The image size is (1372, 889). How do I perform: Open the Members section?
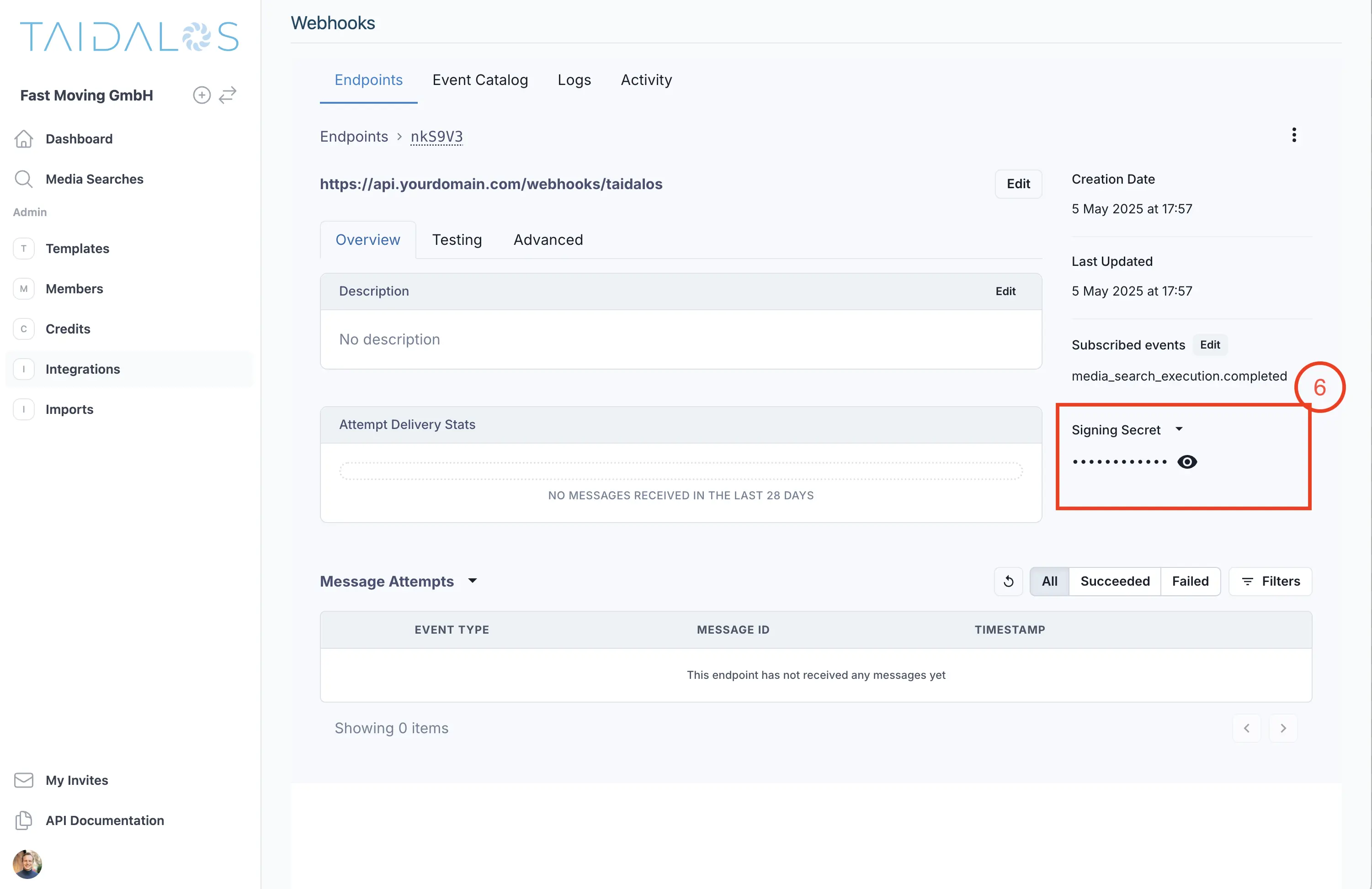[x=74, y=289]
